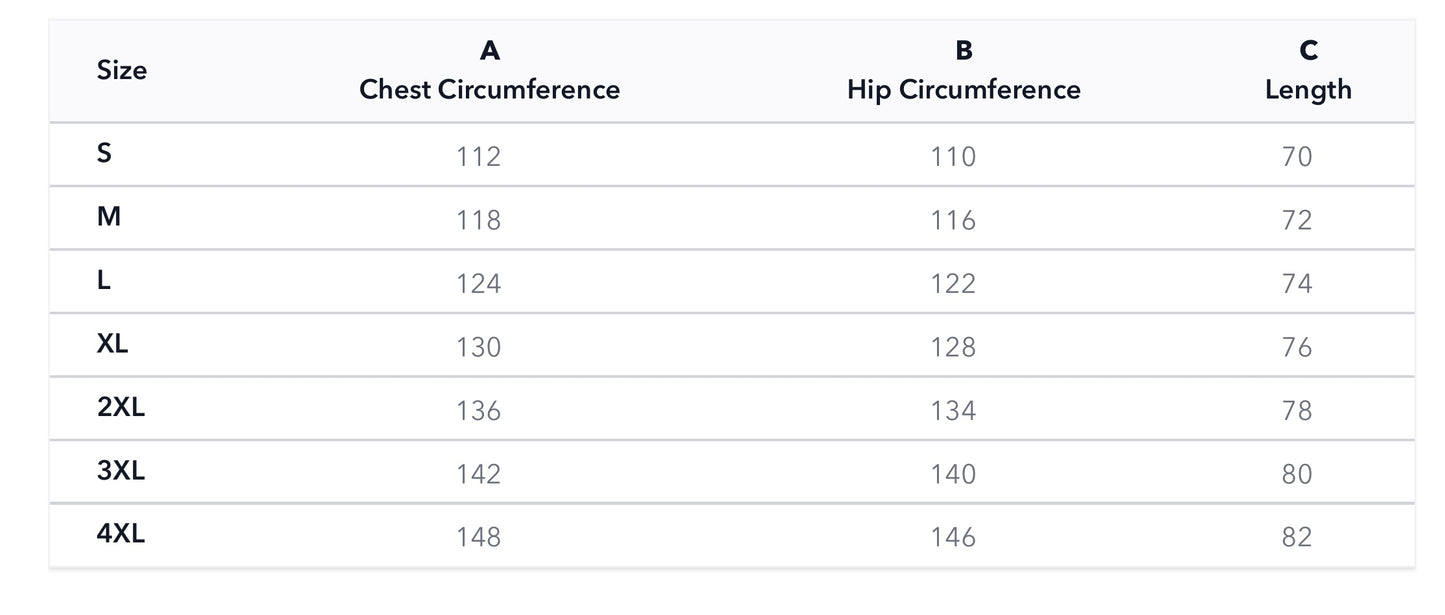
Task: Select chest value 130 for size XL
Action: tap(478, 347)
